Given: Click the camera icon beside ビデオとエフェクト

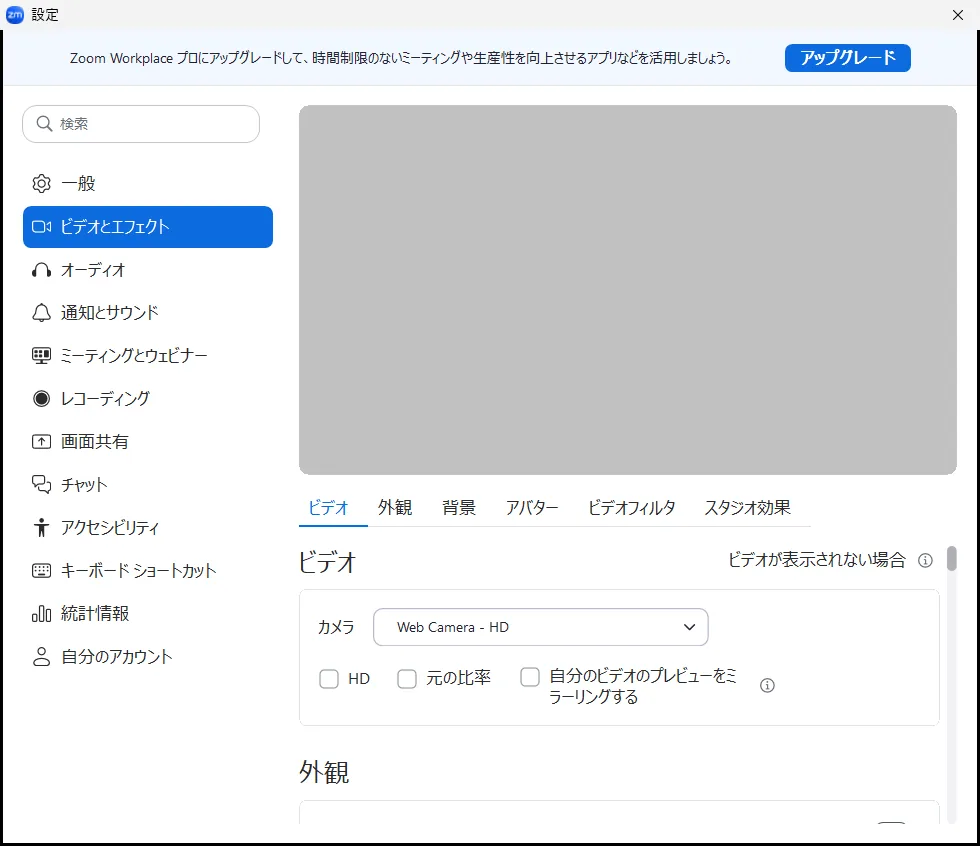Looking at the screenshot, I should coord(41,227).
